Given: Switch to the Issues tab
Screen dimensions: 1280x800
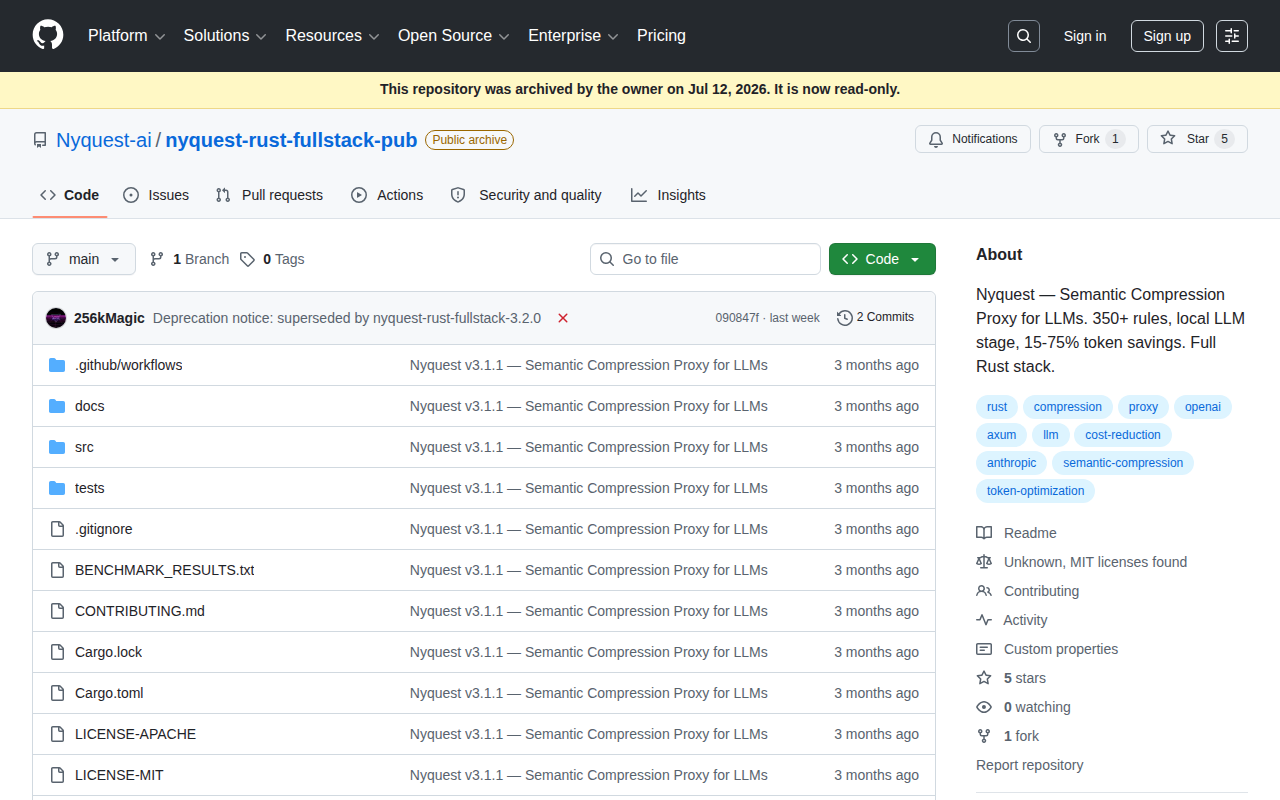Looking at the screenshot, I should (x=156, y=195).
